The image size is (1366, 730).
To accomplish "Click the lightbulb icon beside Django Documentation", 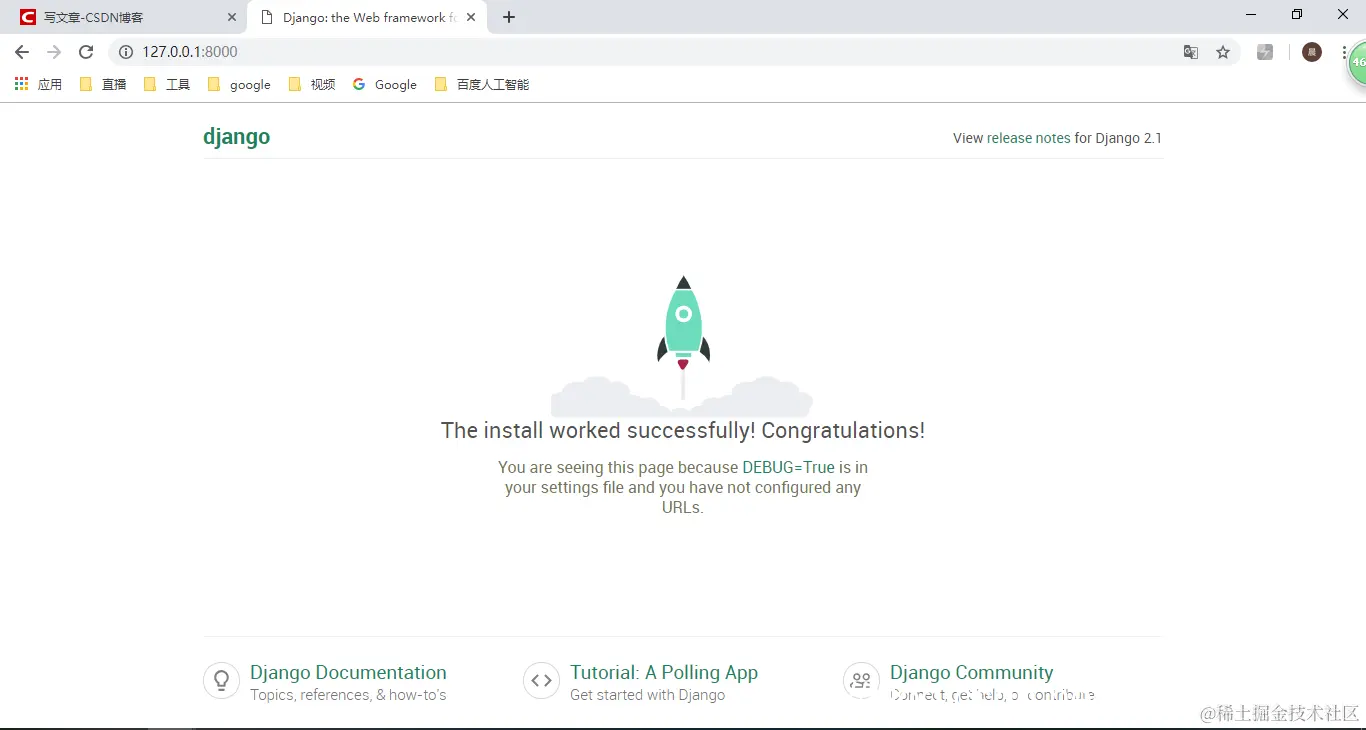I will [x=222, y=681].
